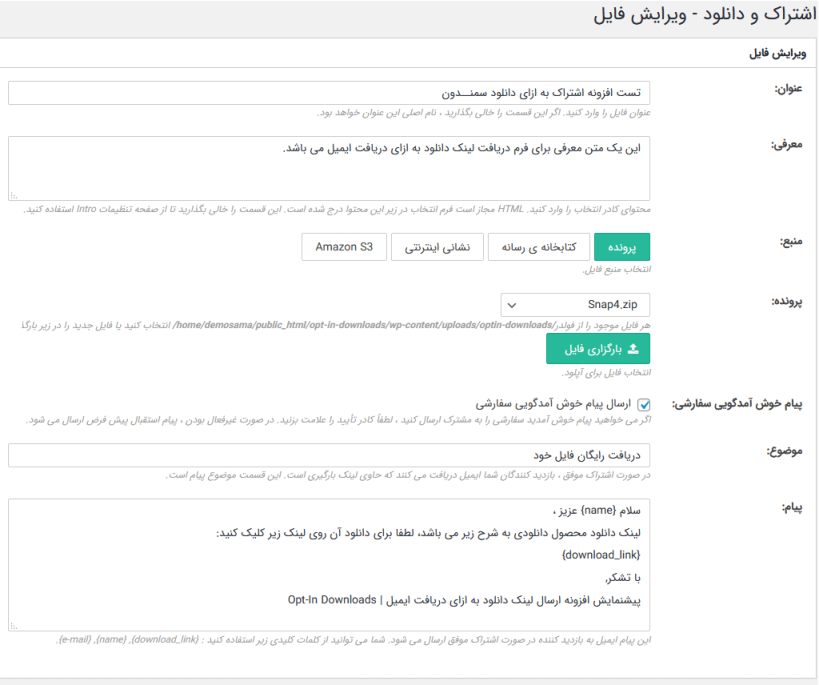This screenshot has height=685, width=819.
Task: Select Amazon S3 as the file source
Action: pos(343,247)
